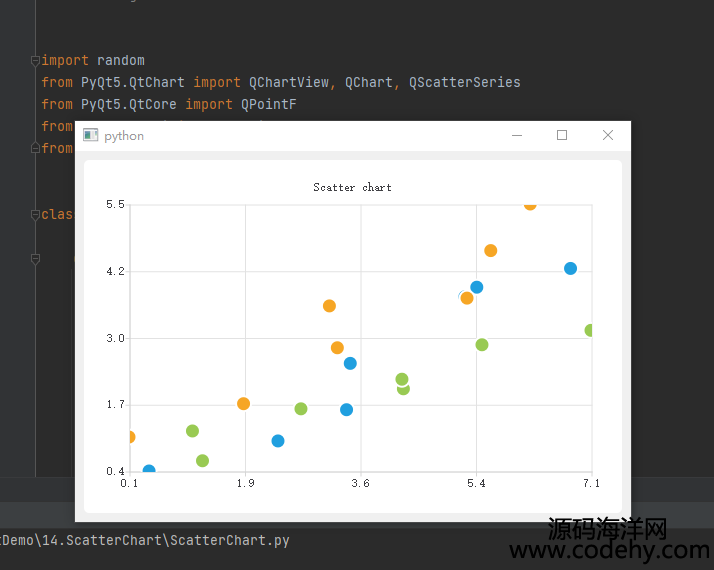The width and height of the screenshot is (714, 570).
Task: Maximize the python chart window
Action: 562,135
